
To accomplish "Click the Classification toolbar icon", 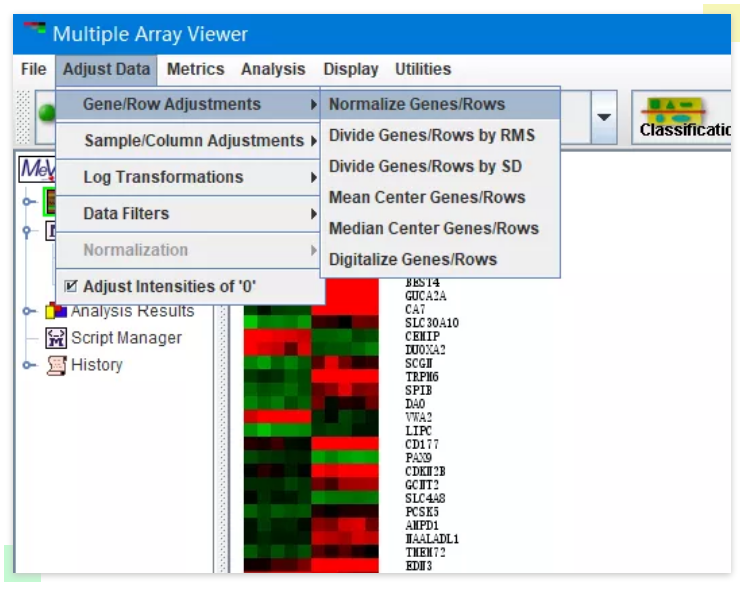I will (683, 116).
